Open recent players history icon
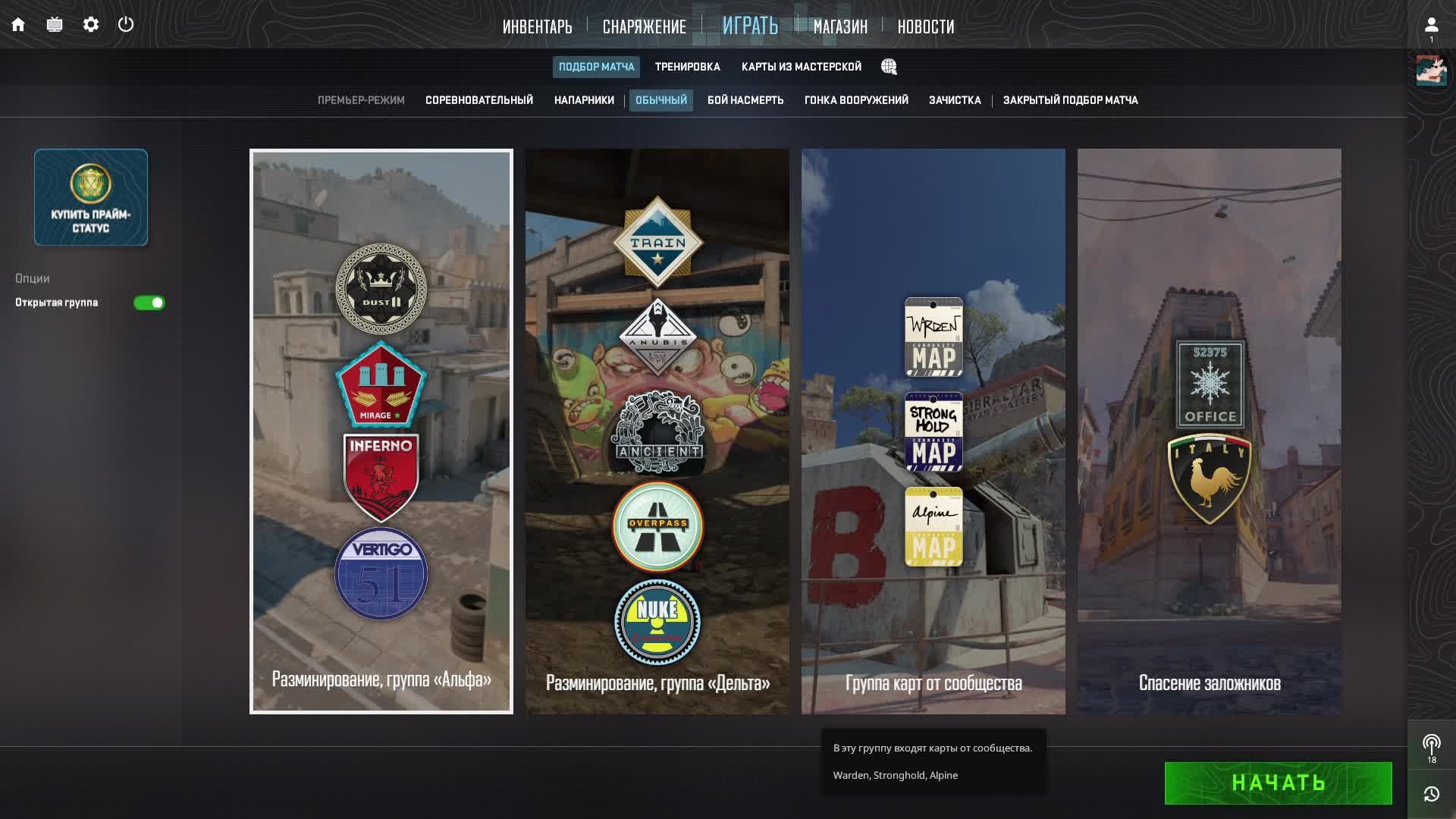 (x=1431, y=794)
